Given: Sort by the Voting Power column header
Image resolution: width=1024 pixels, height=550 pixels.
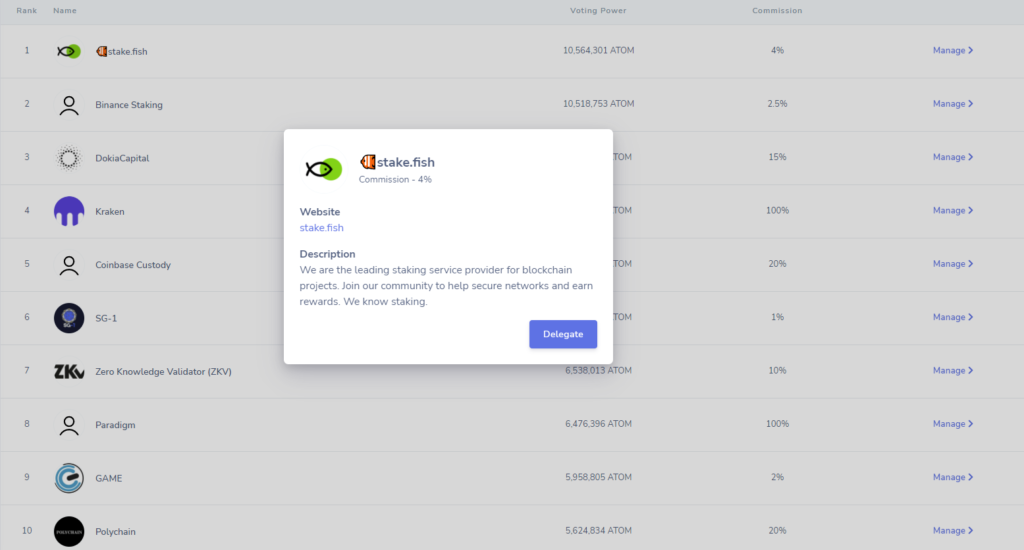Looking at the screenshot, I should [598, 10].
